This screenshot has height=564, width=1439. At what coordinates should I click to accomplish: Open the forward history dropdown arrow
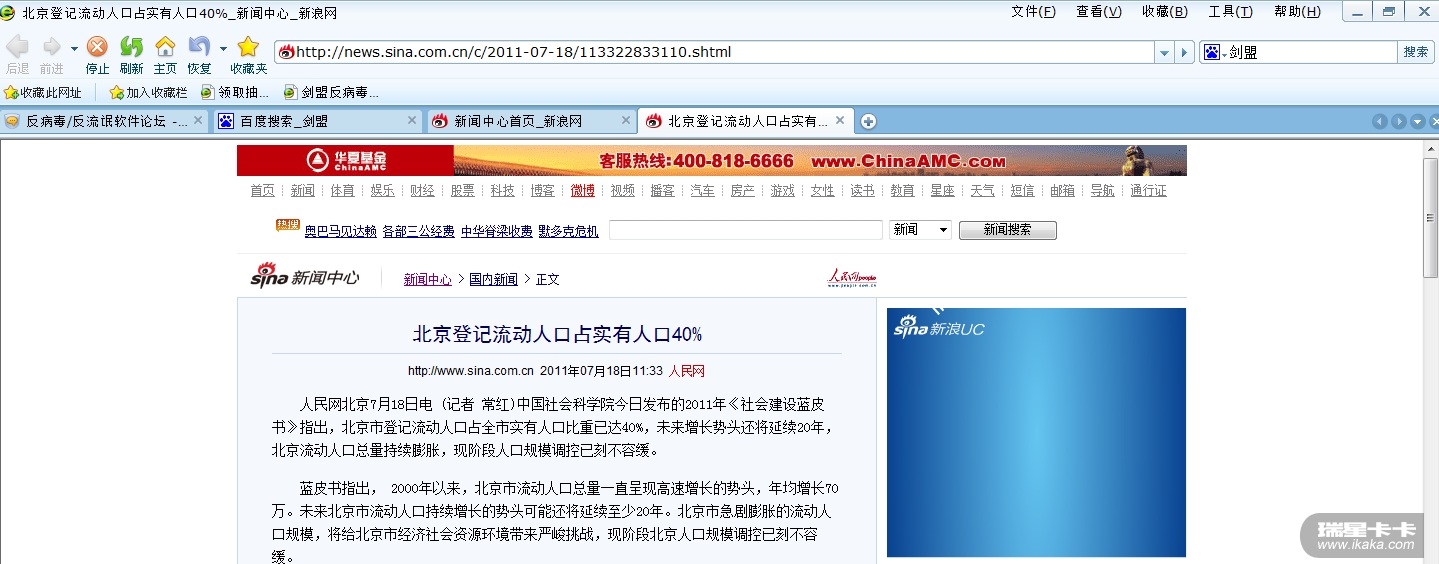tap(74, 48)
